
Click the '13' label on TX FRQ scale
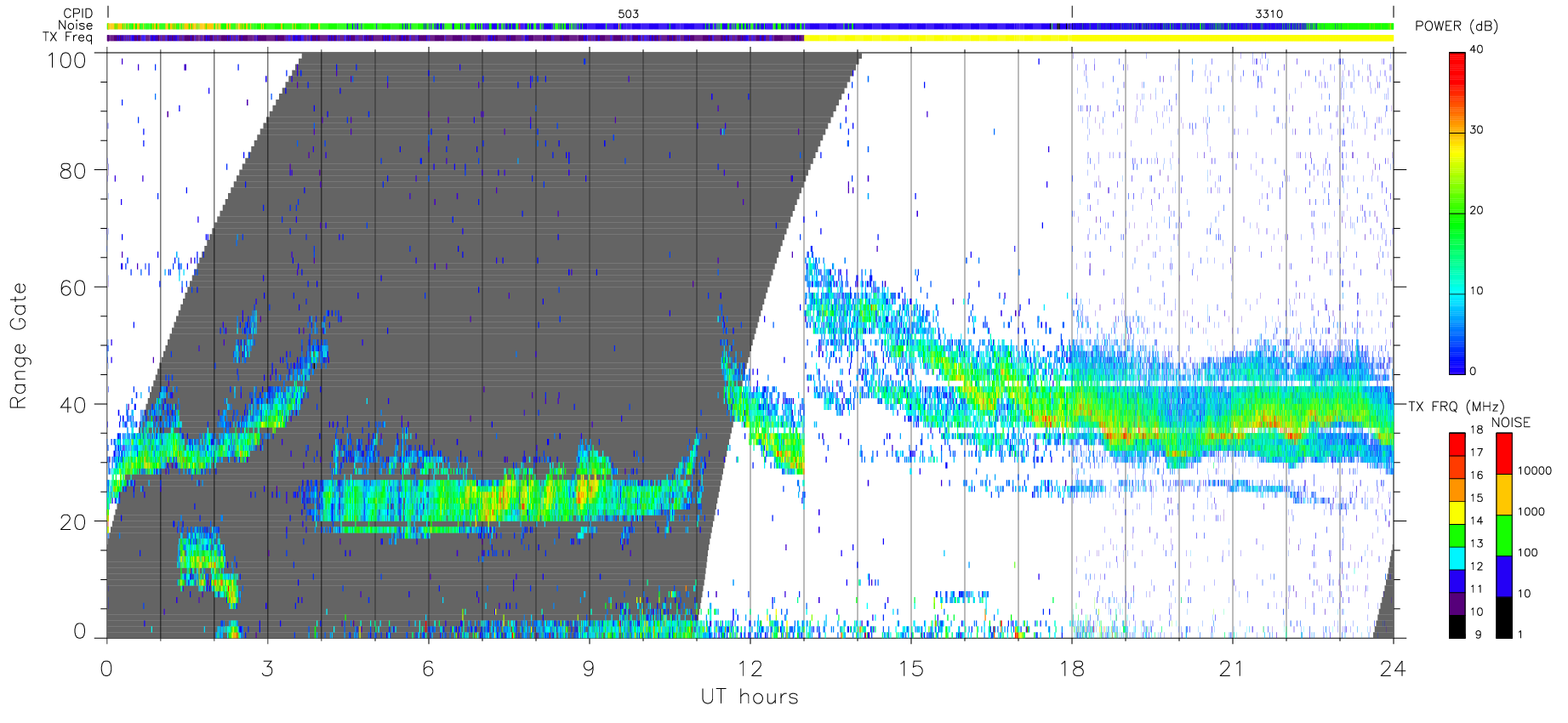pyautogui.click(x=1476, y=544)
